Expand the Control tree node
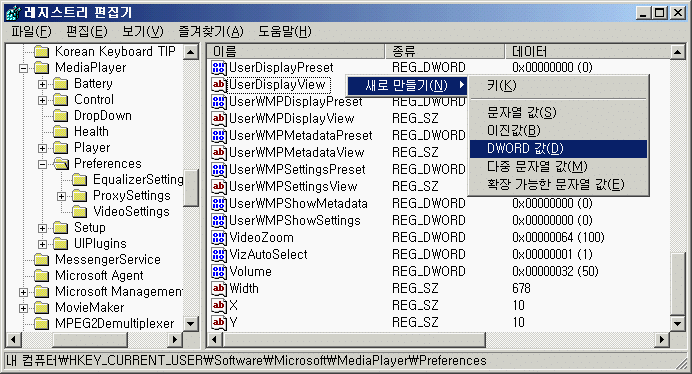 (42, 100)
